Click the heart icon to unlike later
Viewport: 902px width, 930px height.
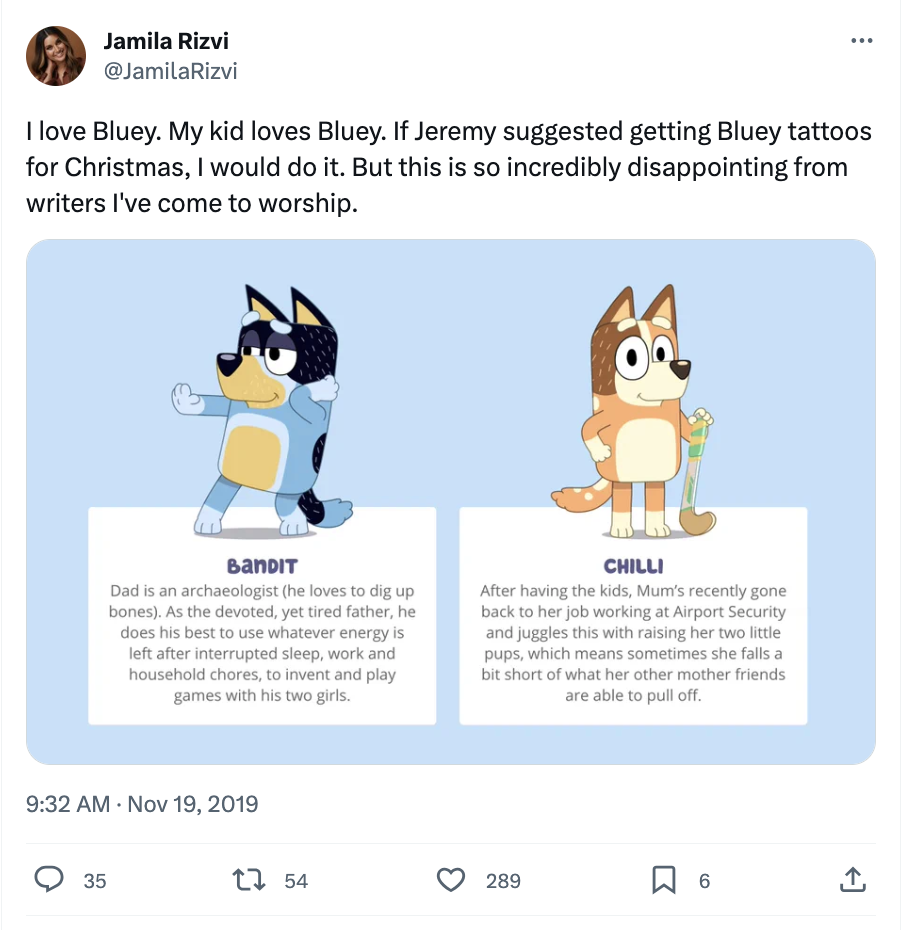coord(451,880)
